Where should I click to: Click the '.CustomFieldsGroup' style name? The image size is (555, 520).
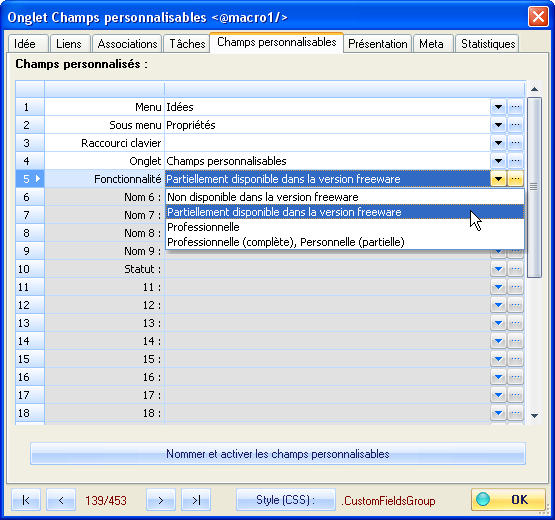[x=388, y=501]
